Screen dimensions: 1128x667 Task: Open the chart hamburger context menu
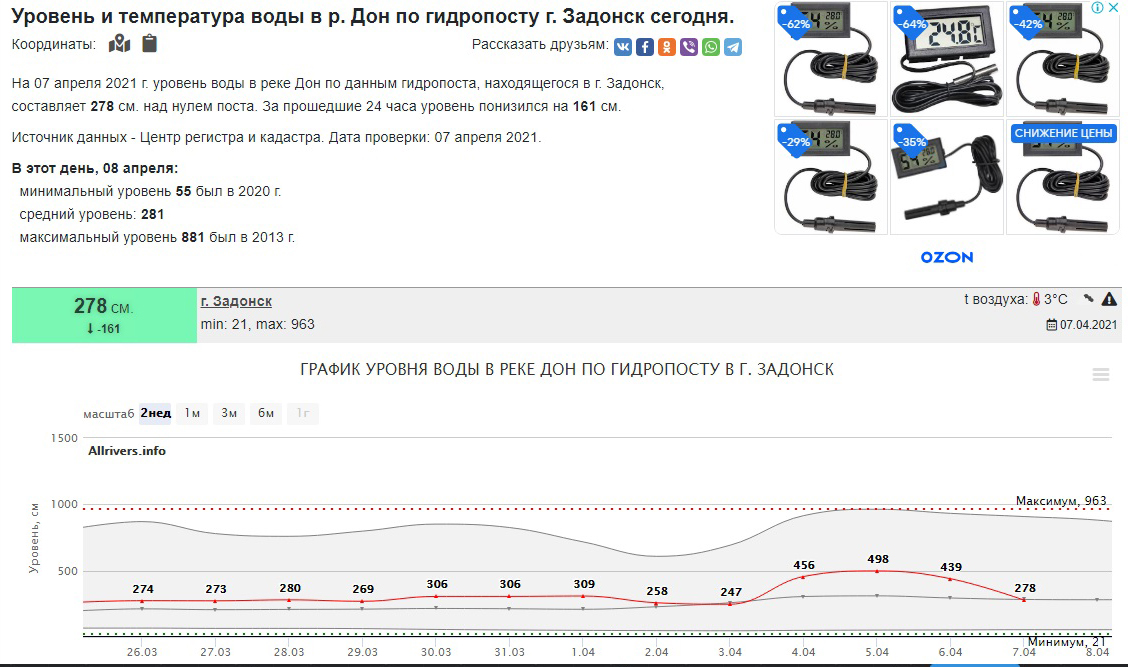pyautogui.click(x=1101, y=374)
